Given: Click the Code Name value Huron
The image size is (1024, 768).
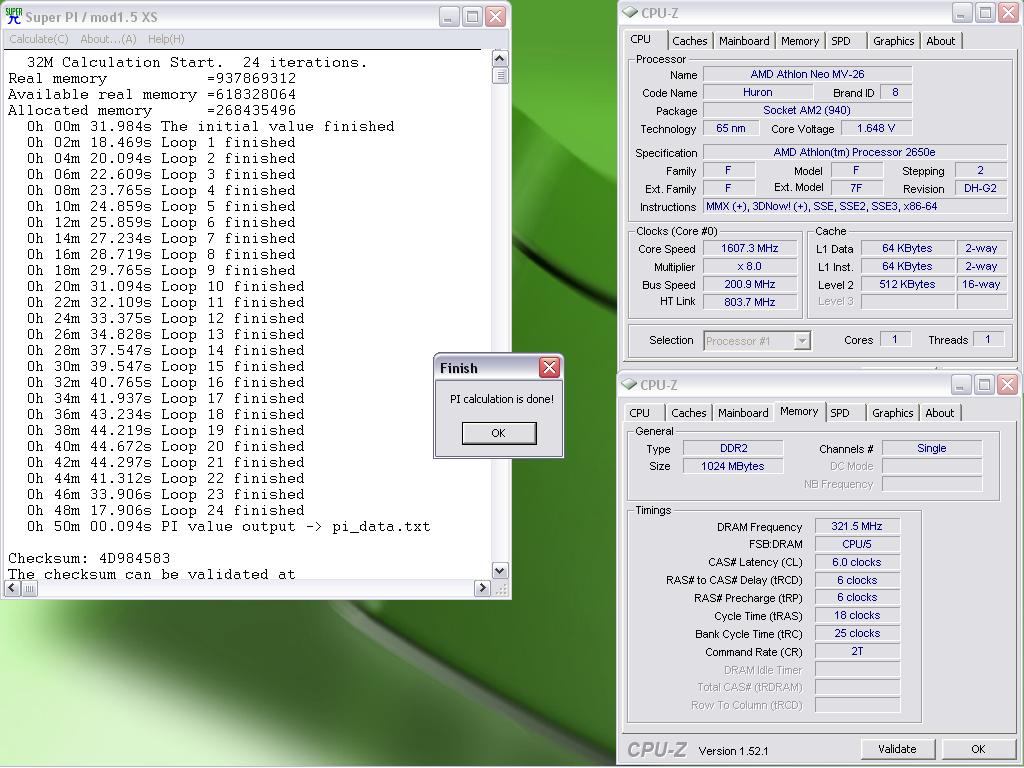Looking at the screenshot, I should tap(758, 93).
